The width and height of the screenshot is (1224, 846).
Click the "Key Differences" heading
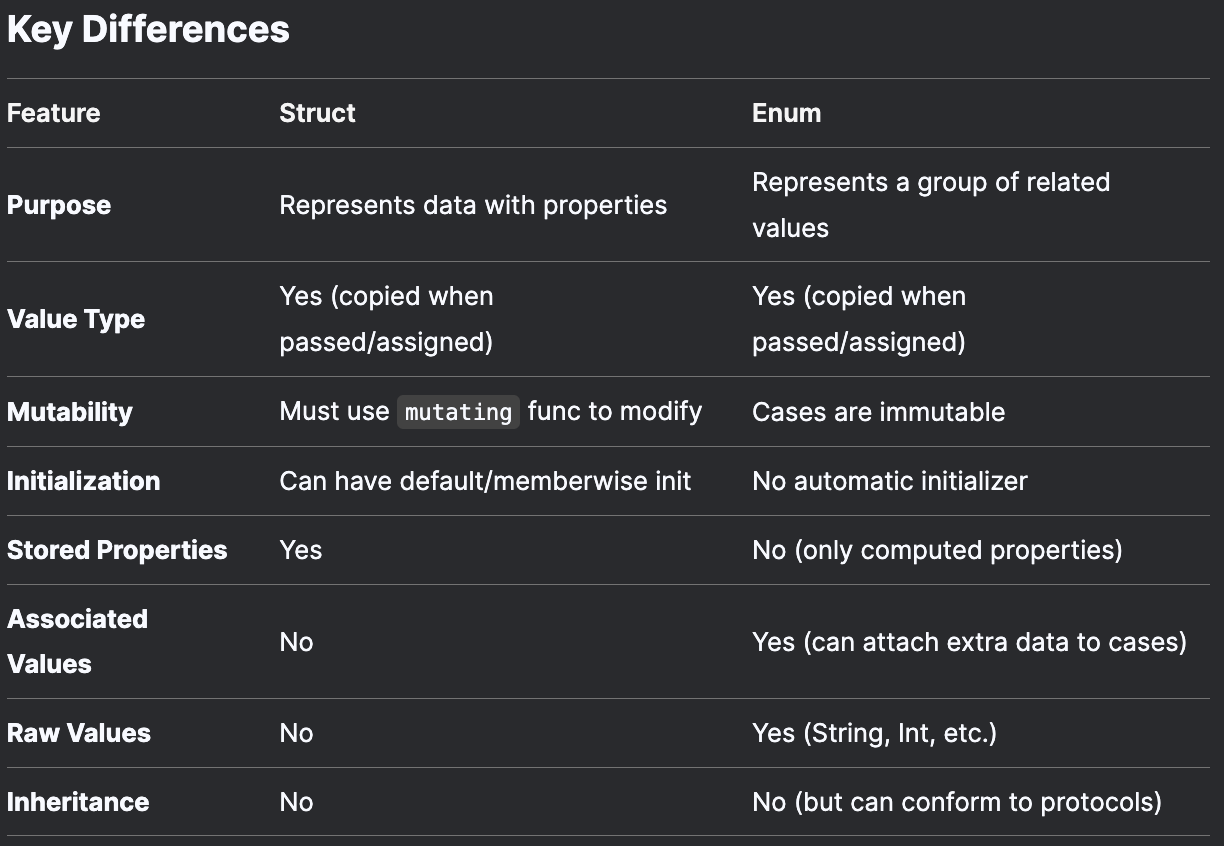pos(148,30)
